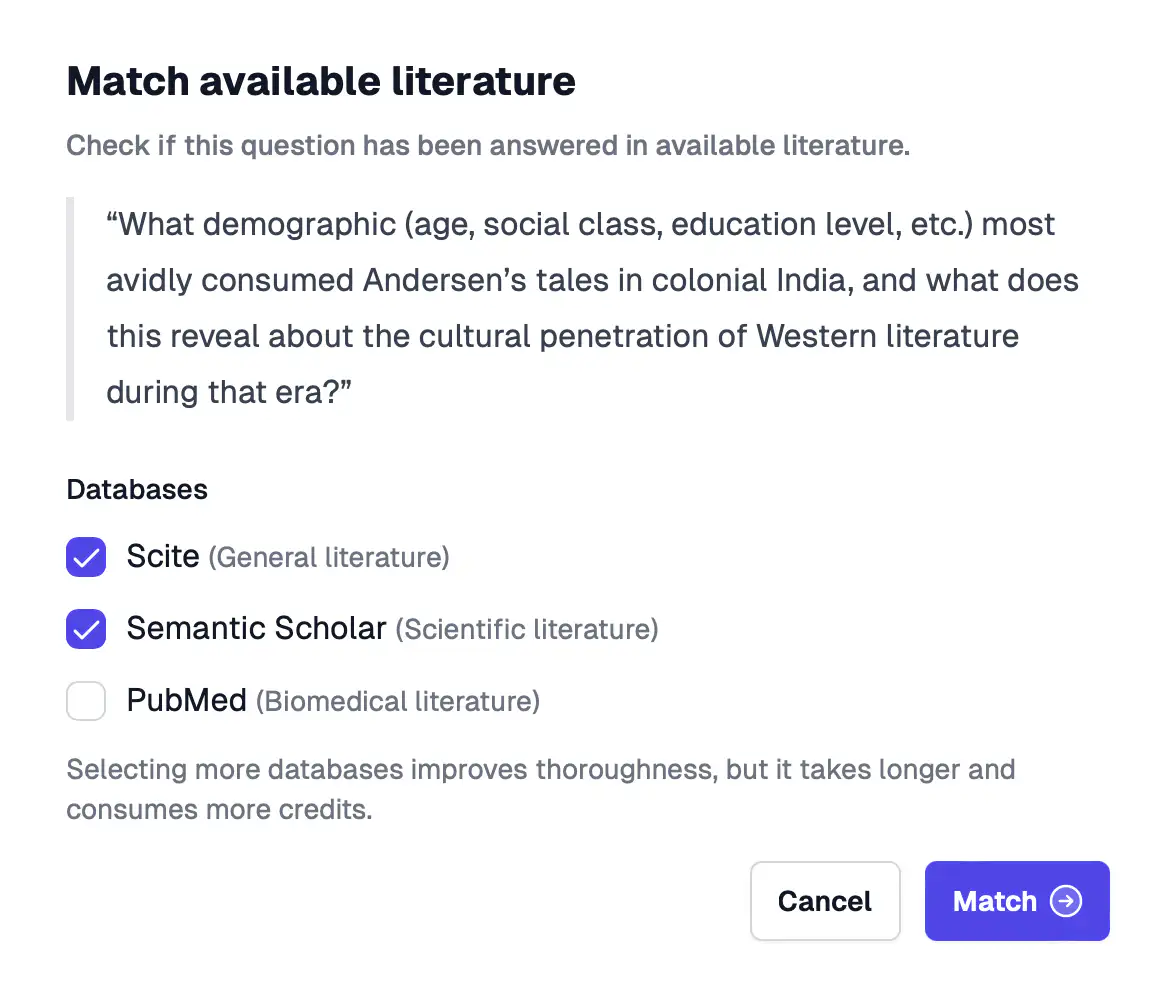
Task: Click the "(Biomedical literature)" description
Action: pos(398,702)
